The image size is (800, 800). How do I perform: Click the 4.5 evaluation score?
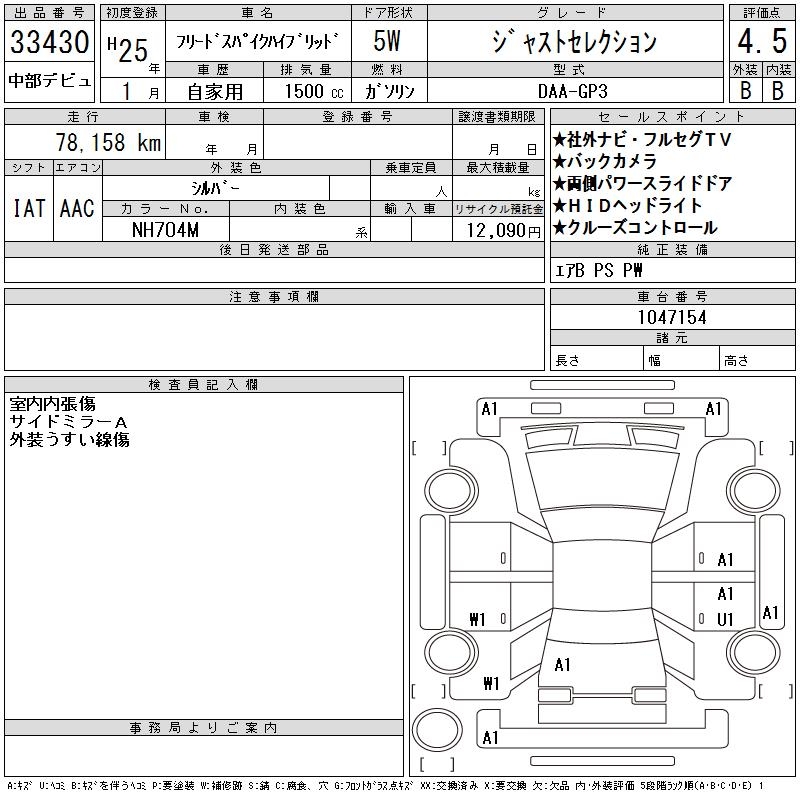762,41
